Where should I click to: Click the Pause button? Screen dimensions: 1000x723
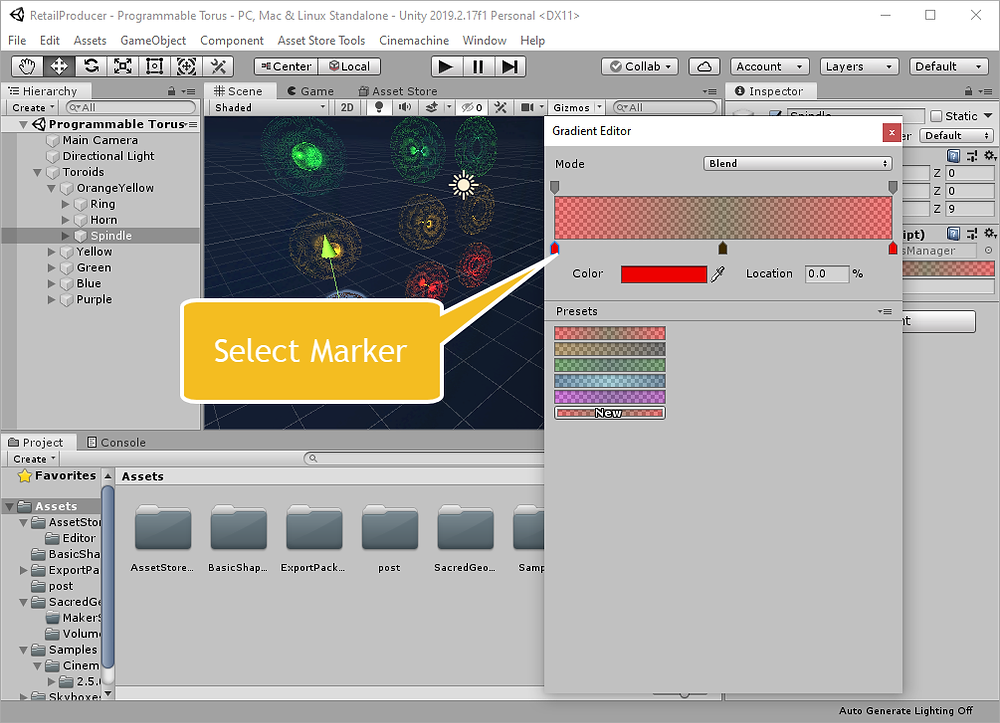478,66
